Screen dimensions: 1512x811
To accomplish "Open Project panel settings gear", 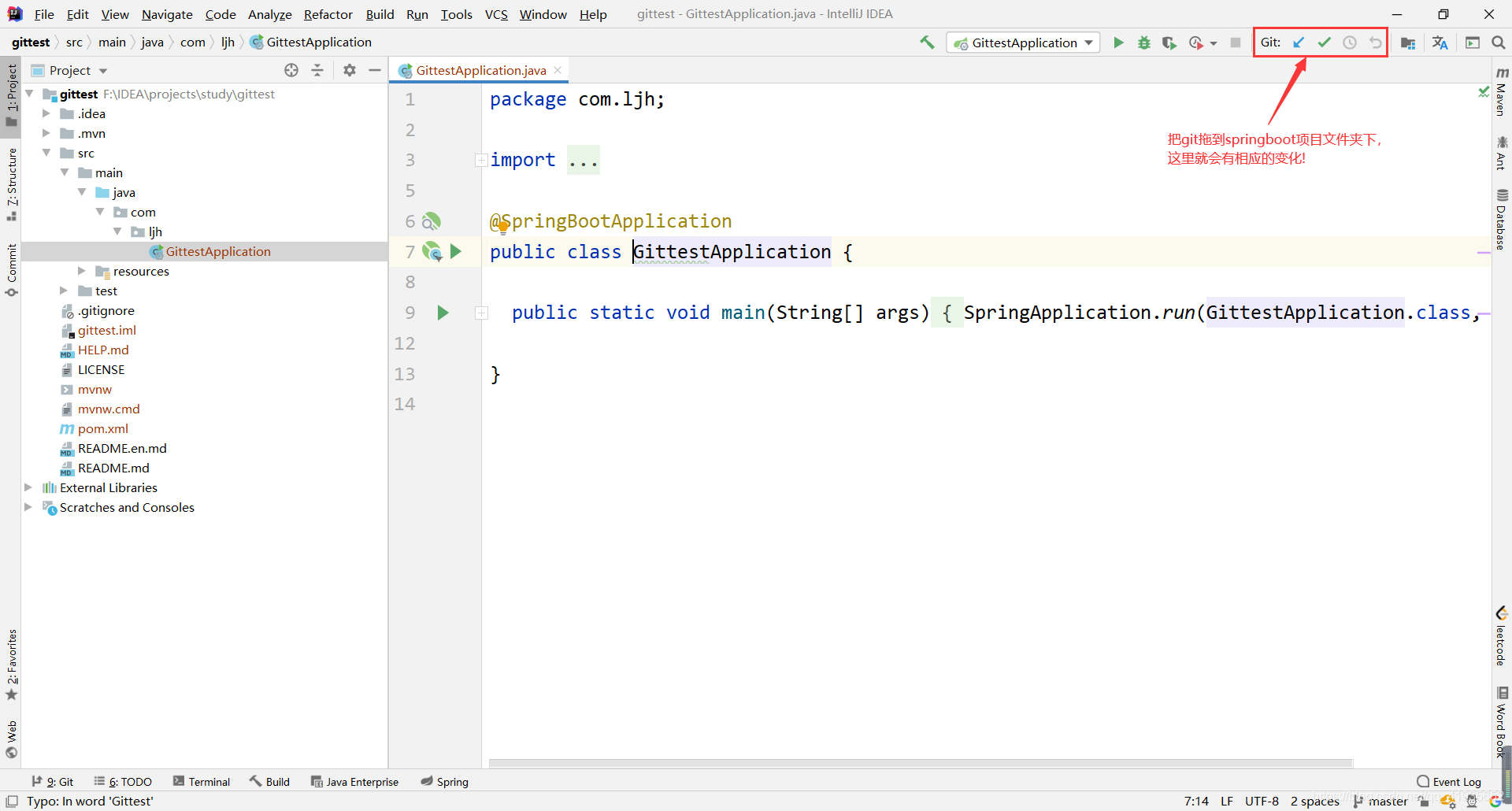I will point(350,70).
